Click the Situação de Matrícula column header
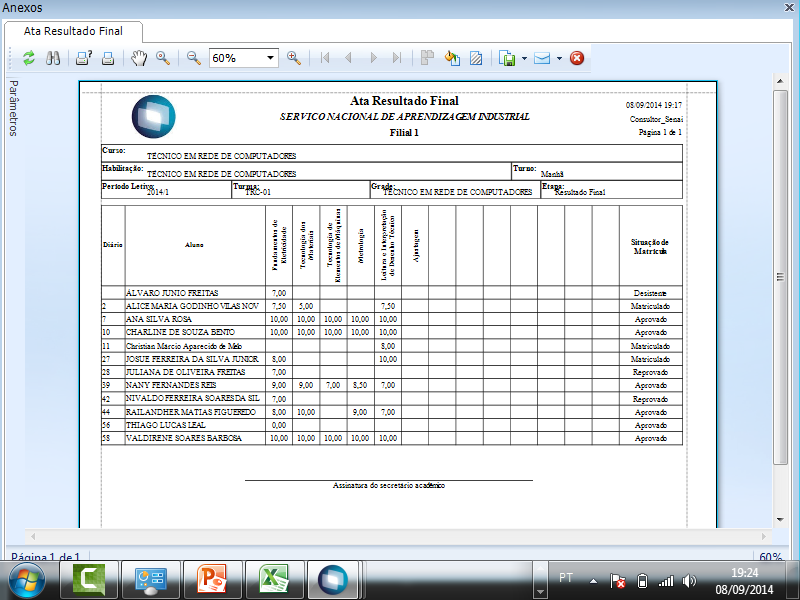The height and width of the screenshot is (600, 800). 650,246
